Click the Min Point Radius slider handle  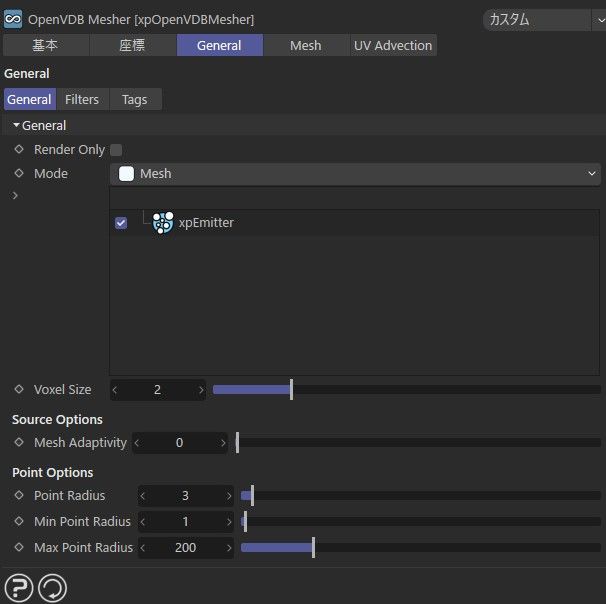coord(245,521)
